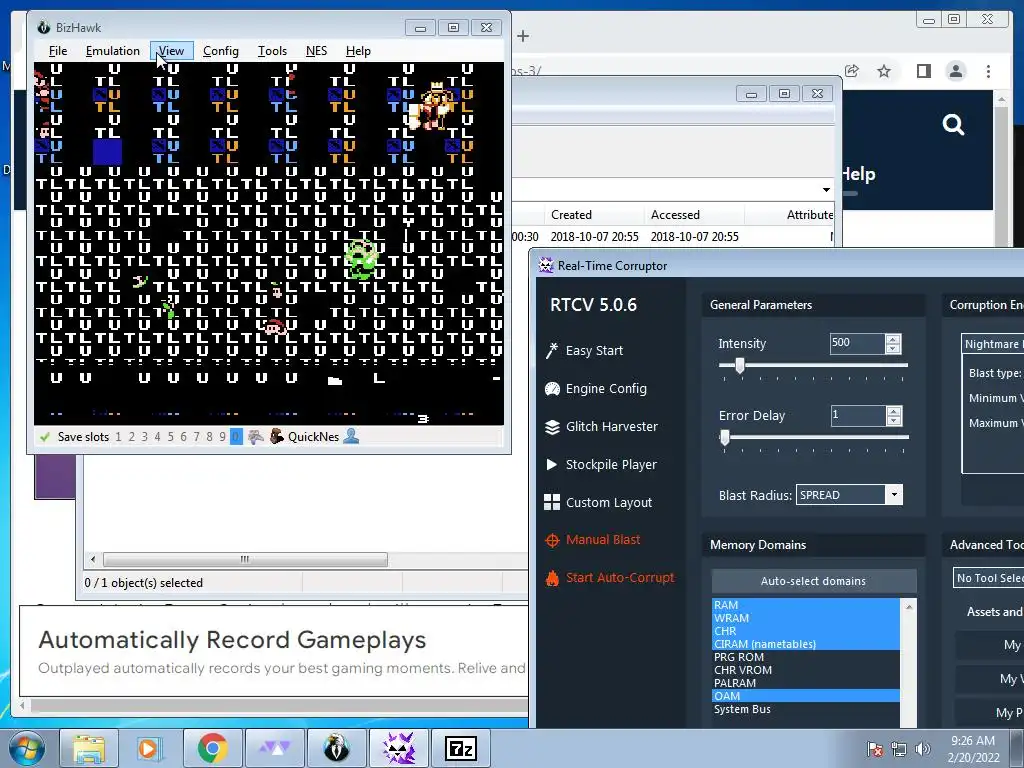Click the Stockpile Player play icon
1024x768 pixels.
[551, 464]
